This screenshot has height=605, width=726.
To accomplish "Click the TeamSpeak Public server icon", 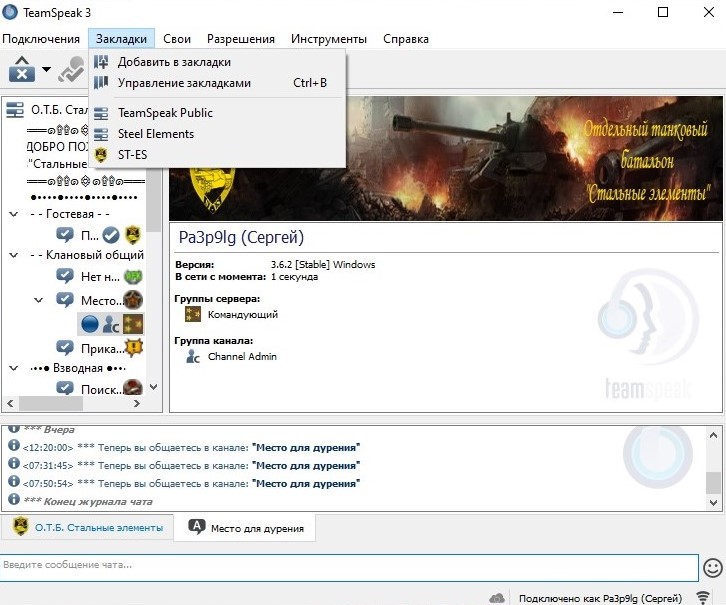I will point(101,113).
